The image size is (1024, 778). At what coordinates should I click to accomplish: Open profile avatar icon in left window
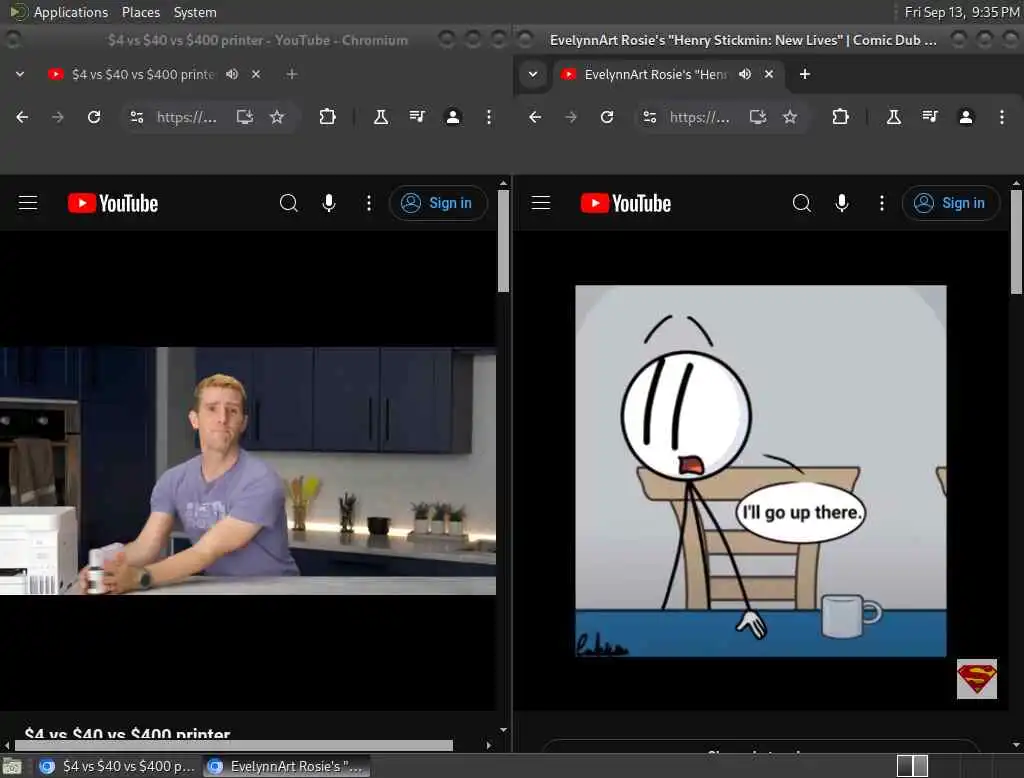click(x=453, y=117)
